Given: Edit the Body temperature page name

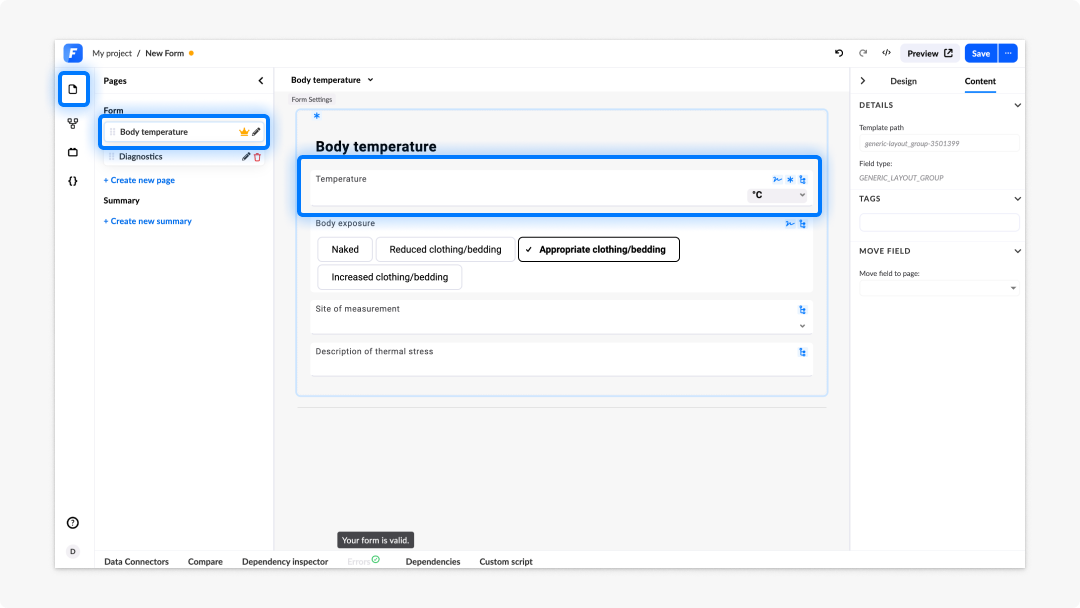Looking at the screenshot, I should click(256, 132).
